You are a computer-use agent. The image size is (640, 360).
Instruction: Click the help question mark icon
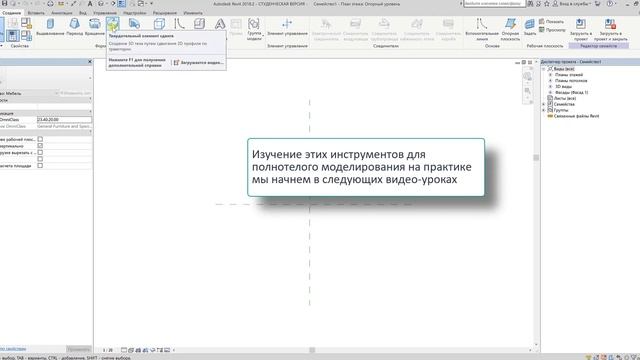pos(609,3)
